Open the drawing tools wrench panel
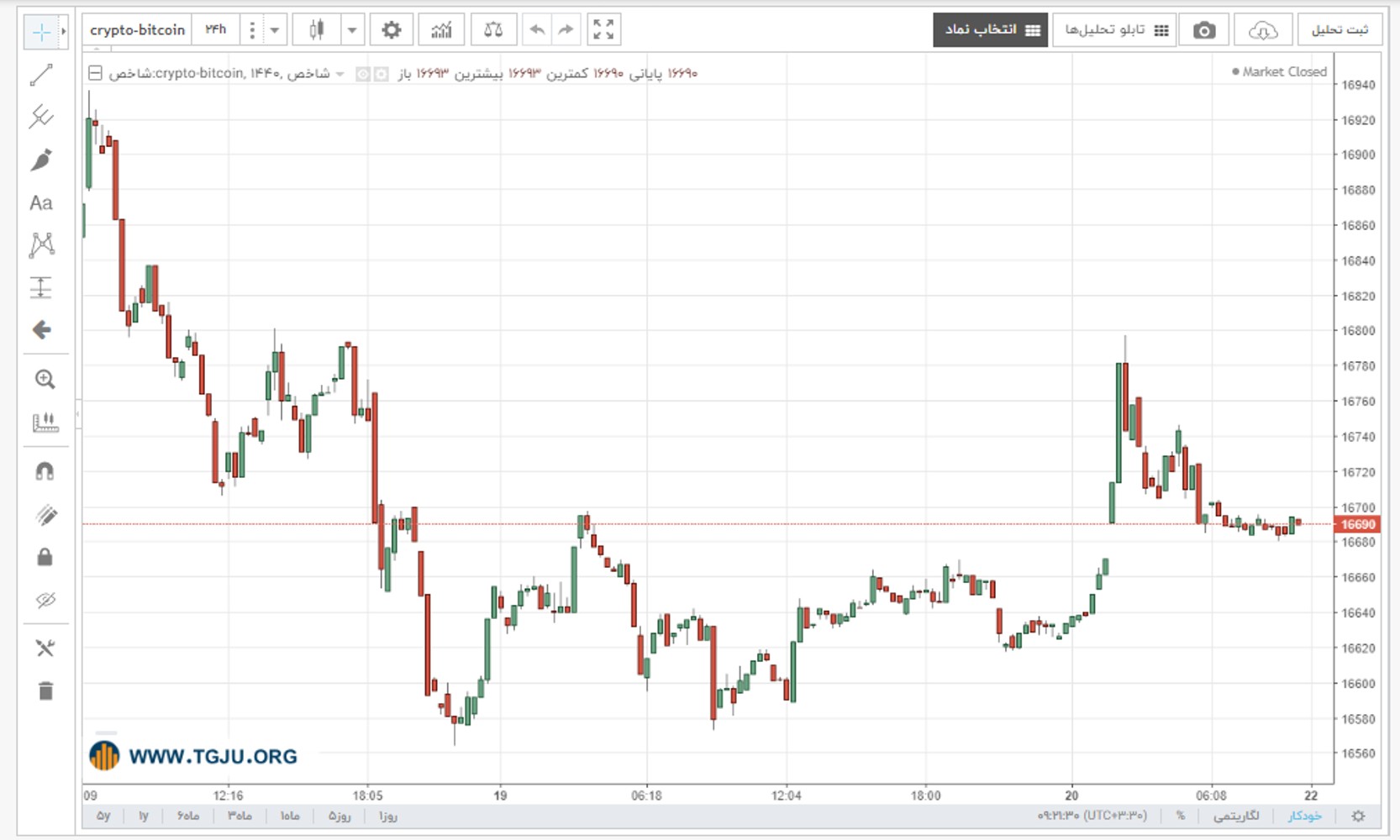1400x840 pixels. pos(45,648)
